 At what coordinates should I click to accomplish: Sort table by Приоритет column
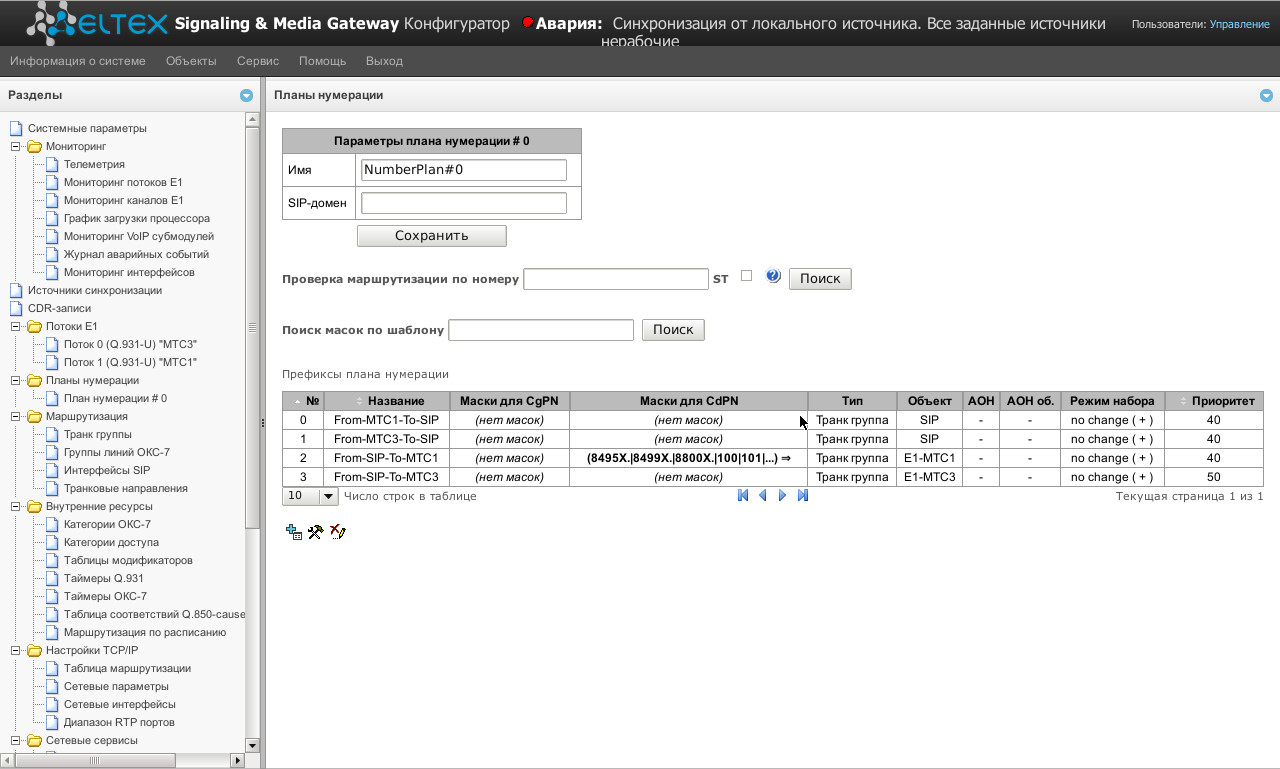click(x=1213, y=401)
